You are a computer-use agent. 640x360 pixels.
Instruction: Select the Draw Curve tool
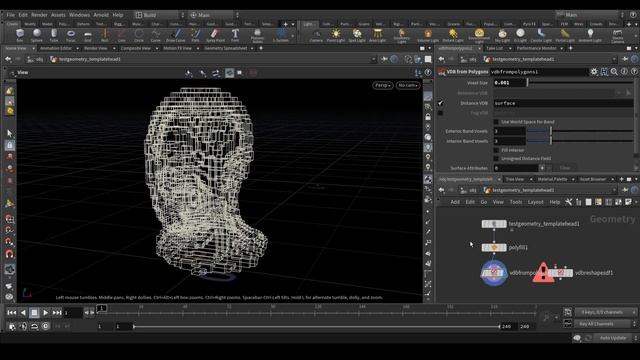coord(176,35)
